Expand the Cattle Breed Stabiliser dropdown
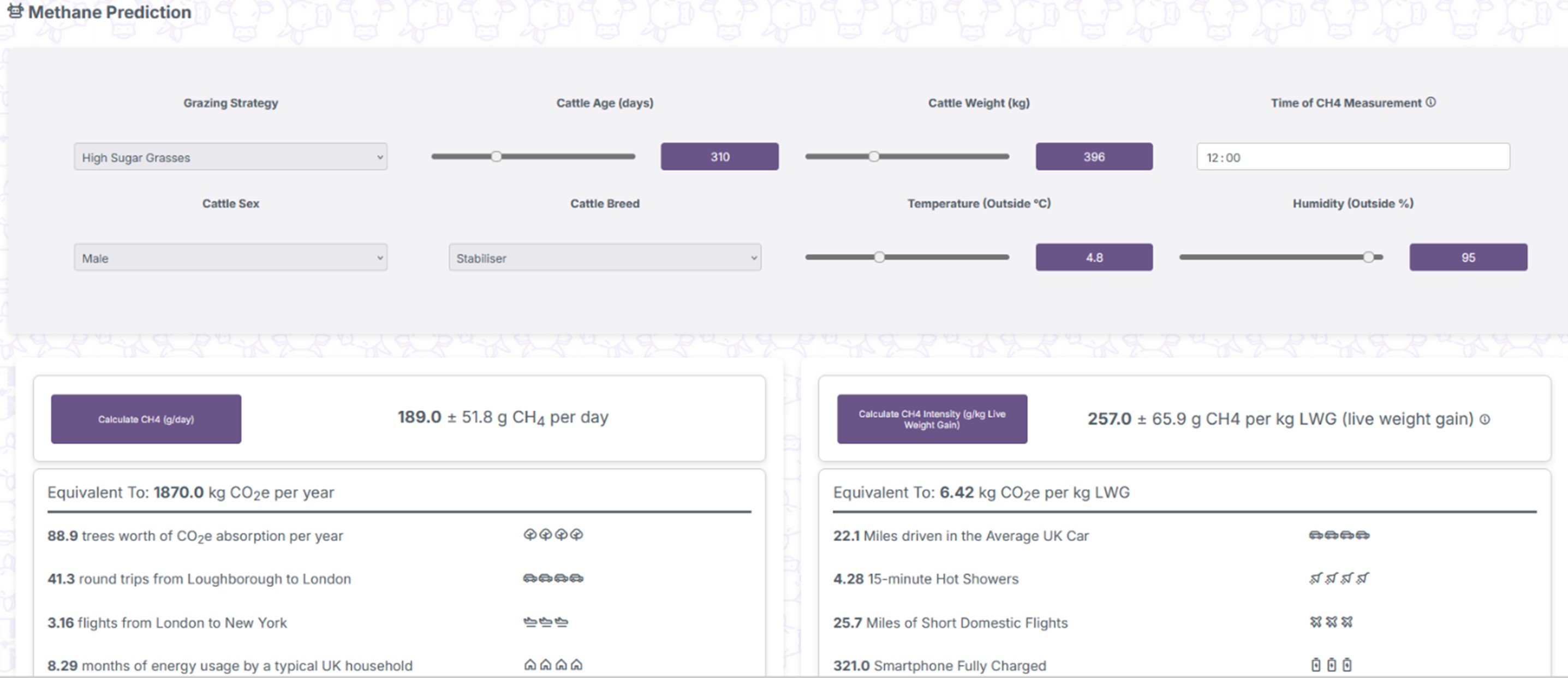Image resolution: width=1568 pixels, height=678 pixels. click(x=604, y=258)
